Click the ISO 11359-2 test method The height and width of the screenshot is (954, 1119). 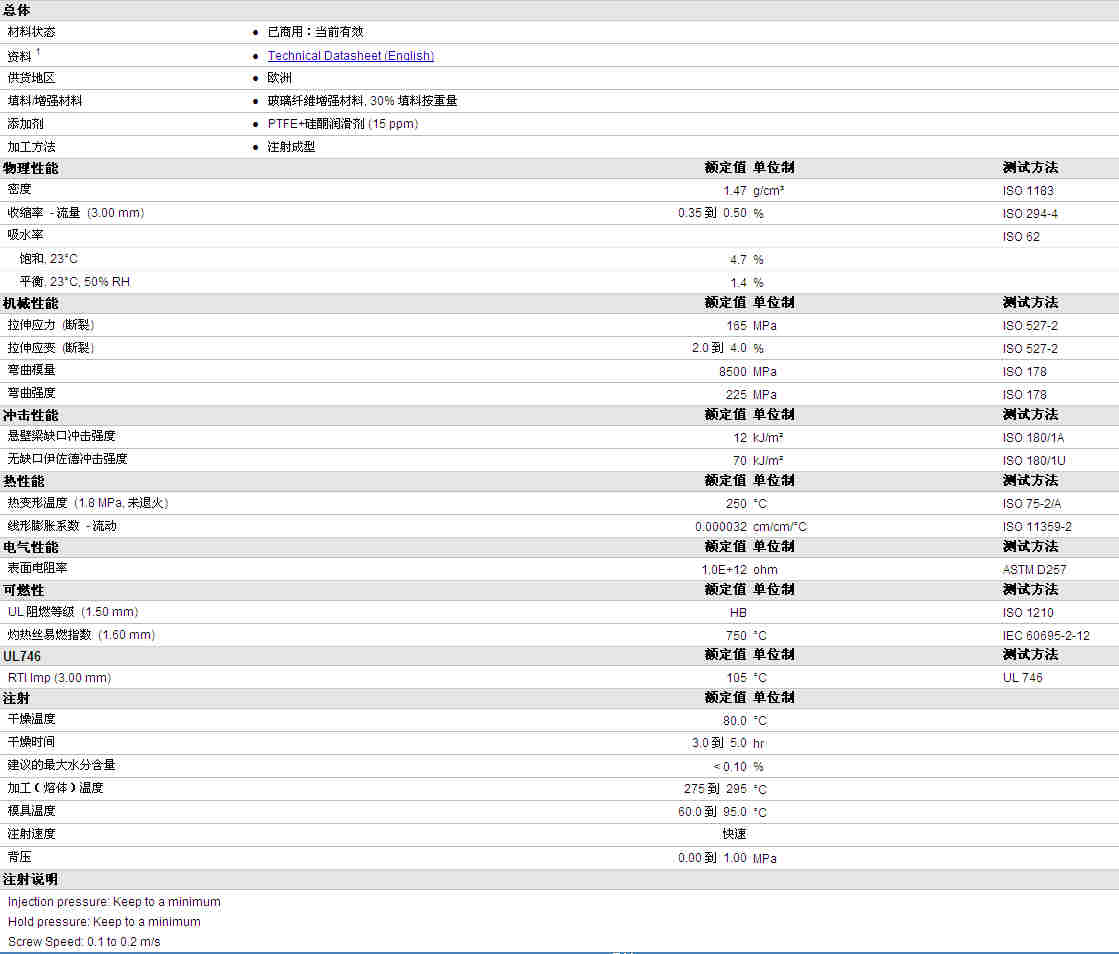click(x=1037, y=526)
